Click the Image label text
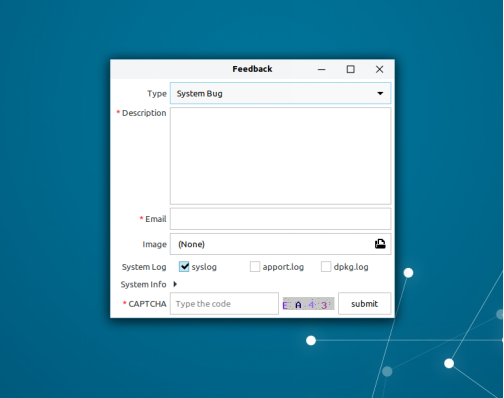The height and width of the screenshot is (398, 504). click(x=154, y=244)
